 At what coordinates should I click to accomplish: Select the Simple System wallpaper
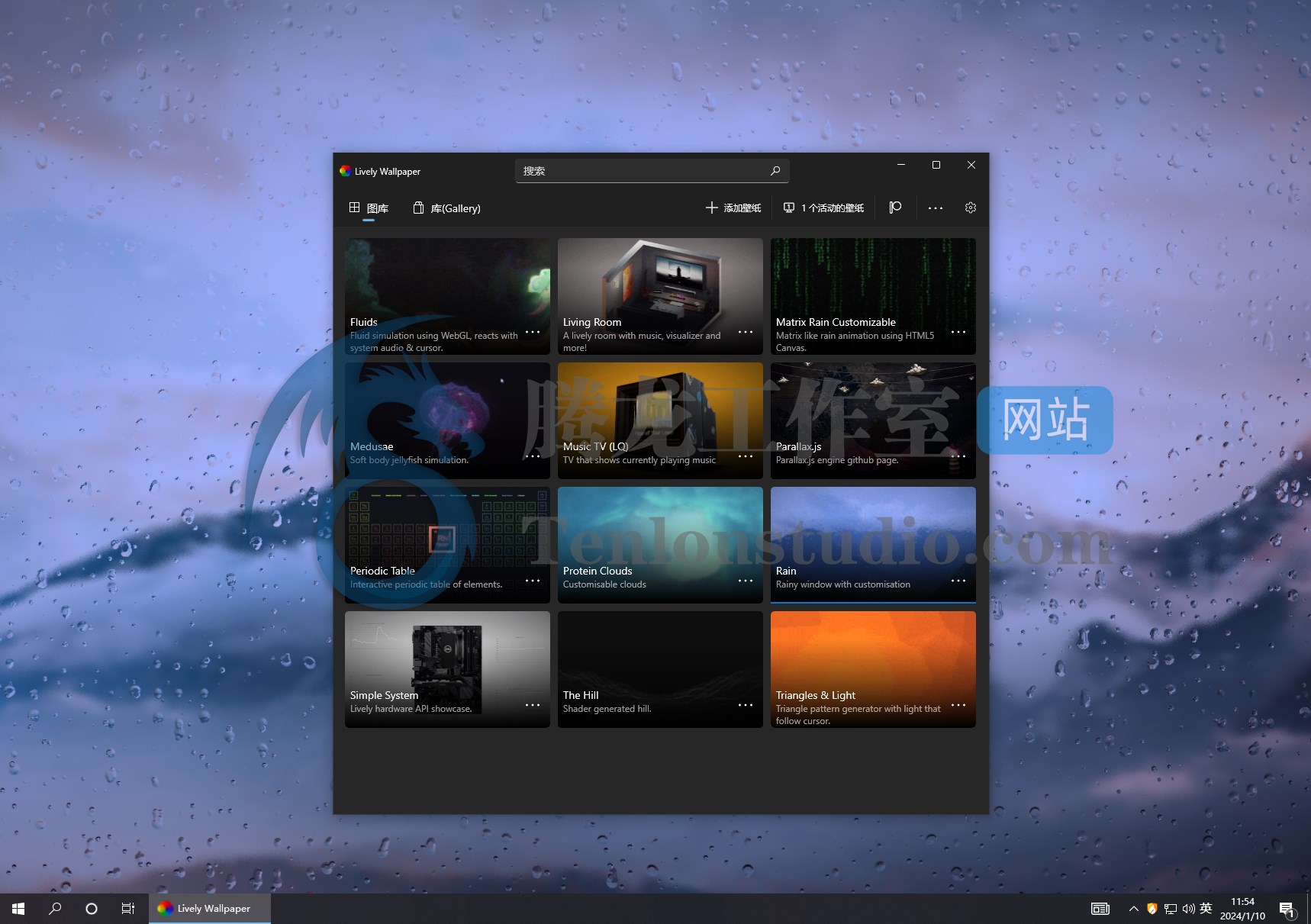click(447, 669)
